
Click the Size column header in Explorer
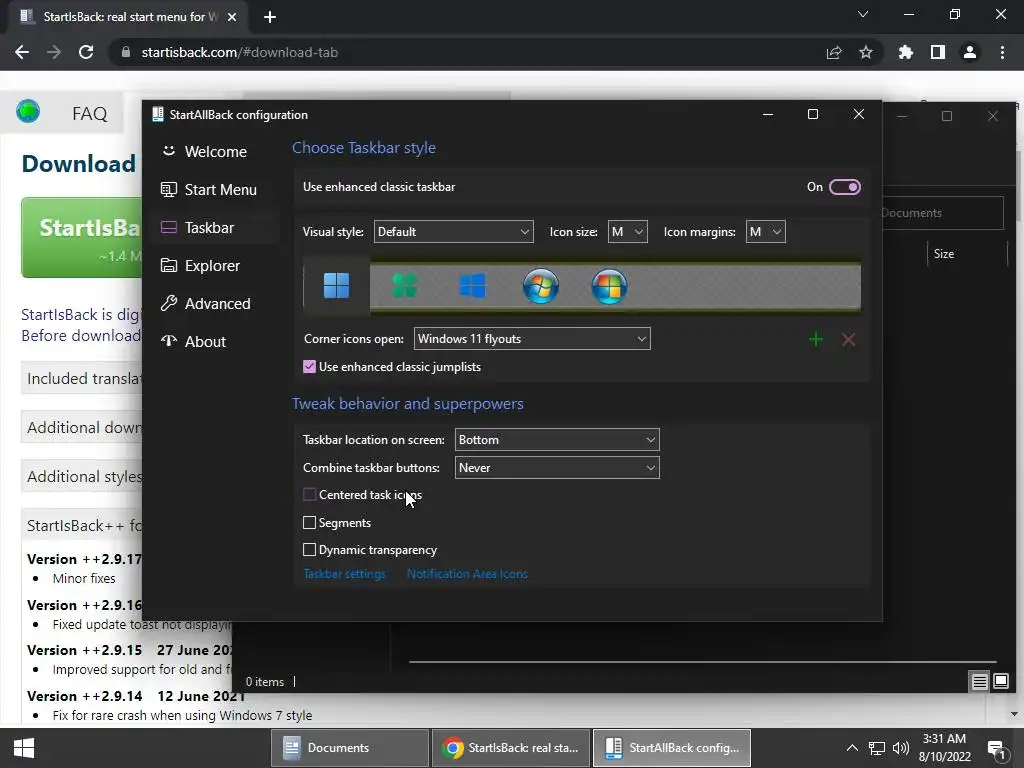pos(944,254)
